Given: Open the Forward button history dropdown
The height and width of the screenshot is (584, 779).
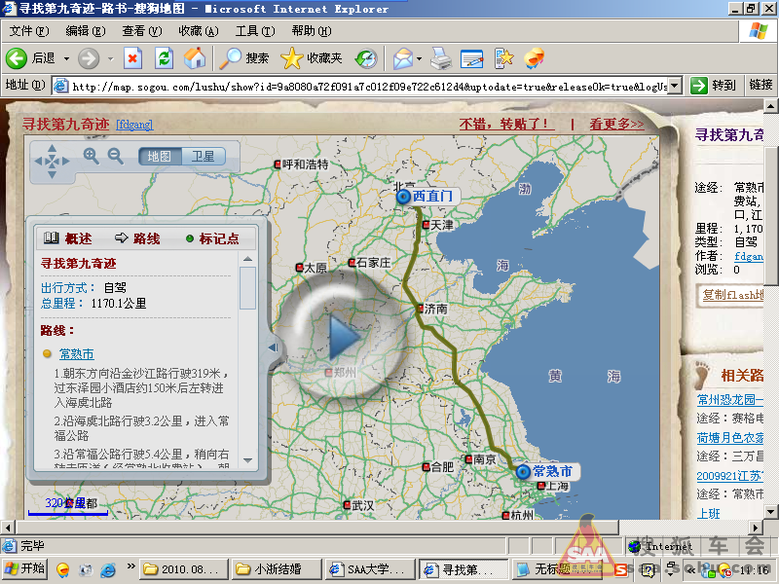Looking at the screenshot, I should [x=111, y=59].
